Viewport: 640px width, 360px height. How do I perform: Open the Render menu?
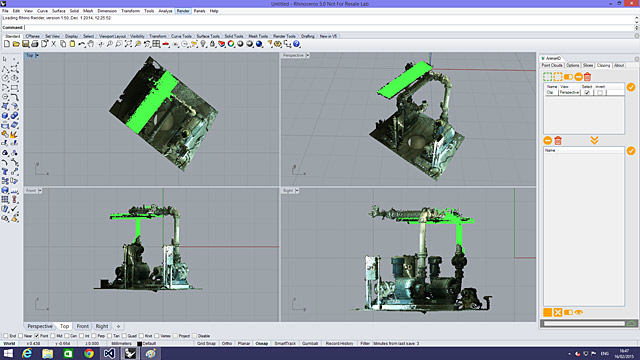click(183, 11)
